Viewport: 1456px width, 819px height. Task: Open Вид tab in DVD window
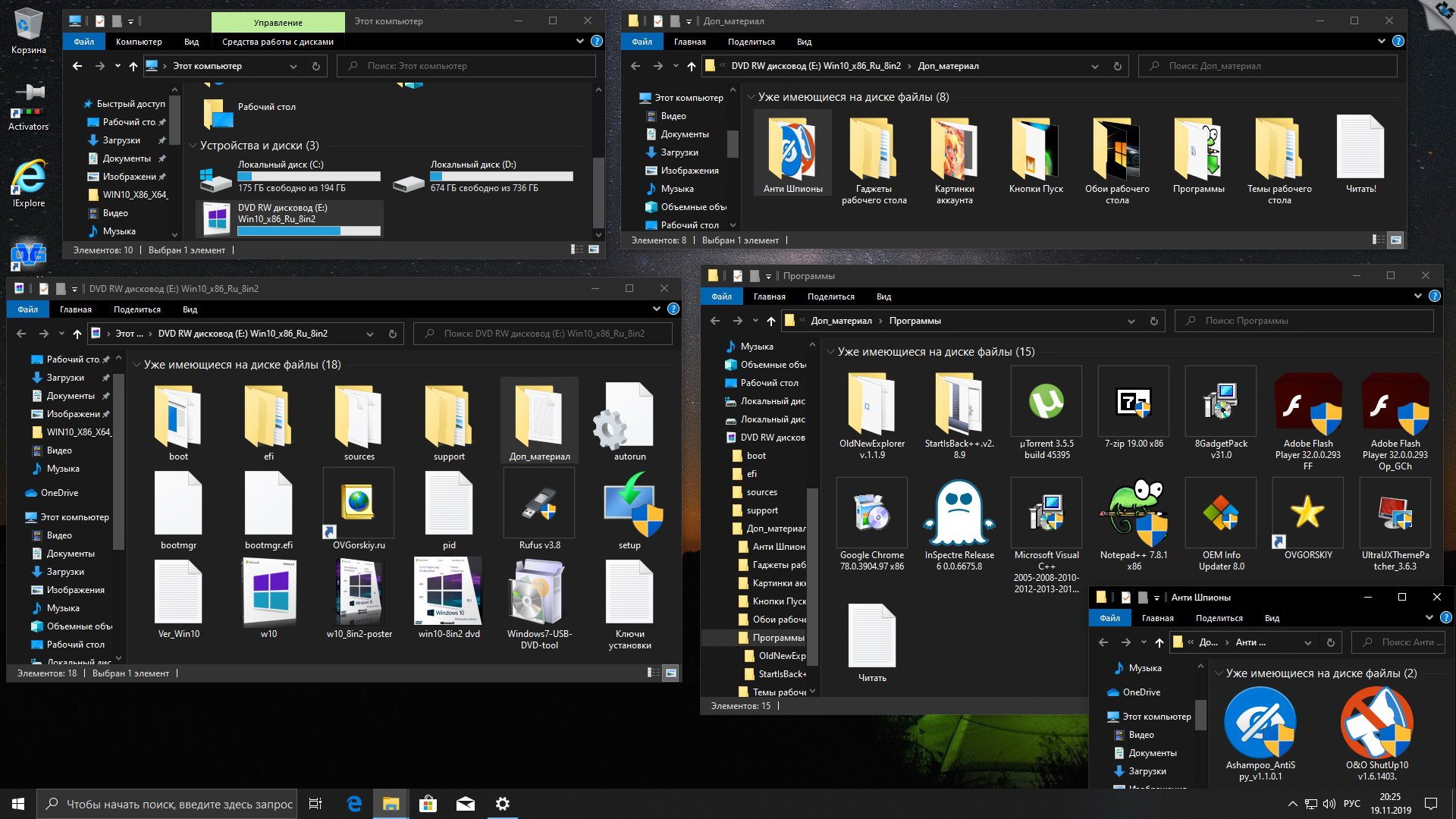(190, 309)
